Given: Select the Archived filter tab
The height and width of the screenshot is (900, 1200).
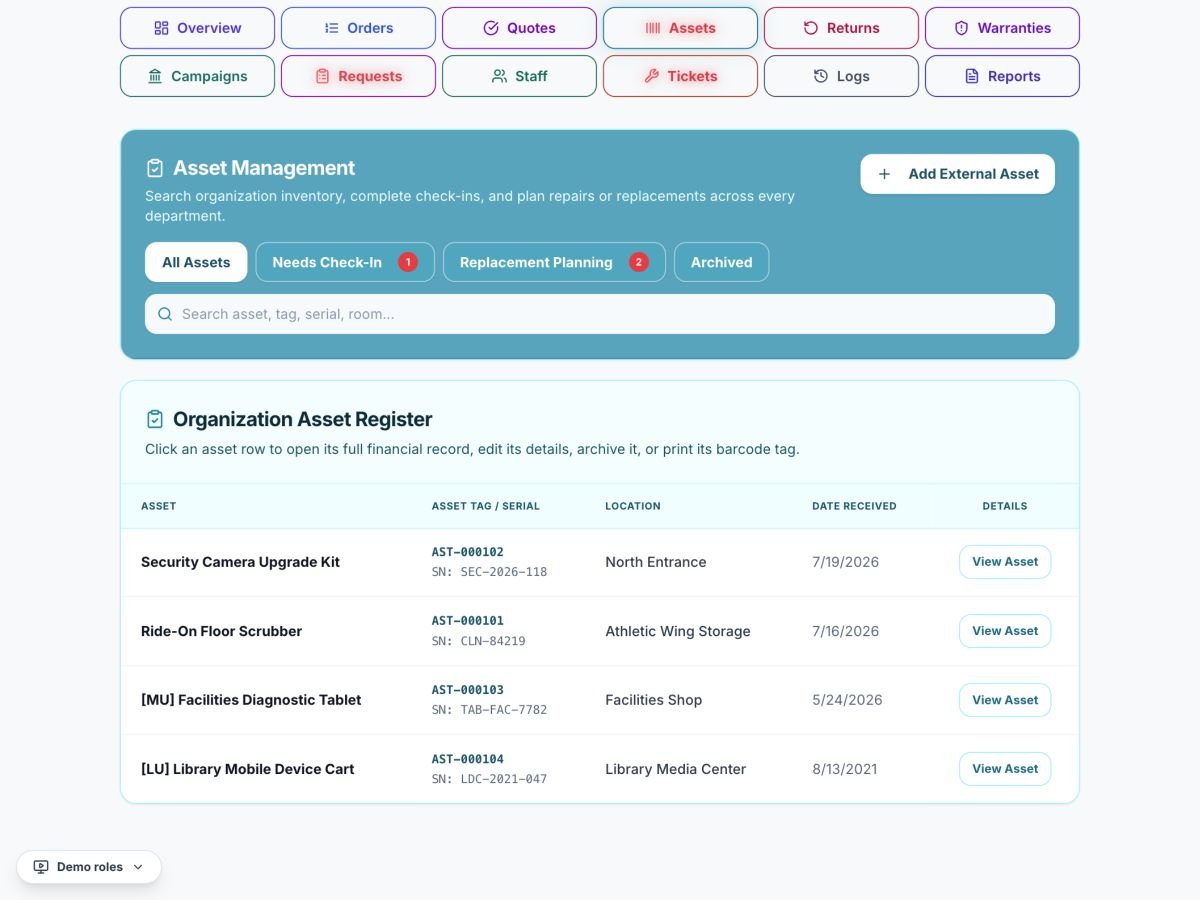Looking at the screenshot, I should click(x=721, y=262).
